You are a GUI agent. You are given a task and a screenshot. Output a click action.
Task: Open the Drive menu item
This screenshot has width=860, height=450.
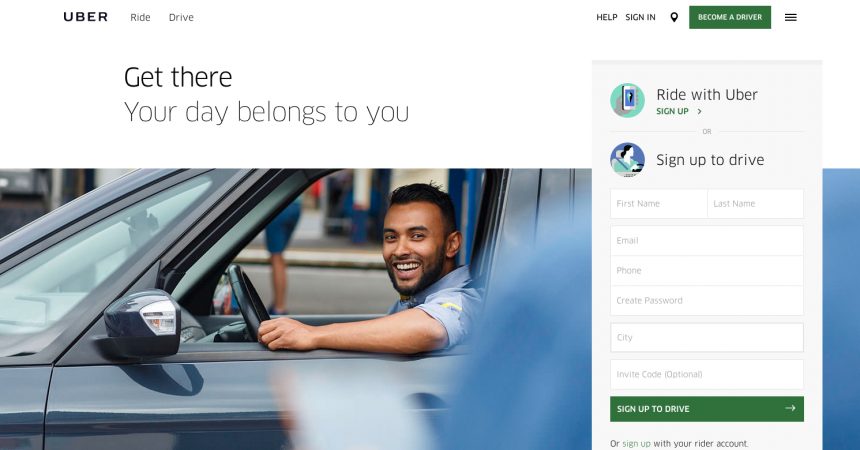pos(181,18)
